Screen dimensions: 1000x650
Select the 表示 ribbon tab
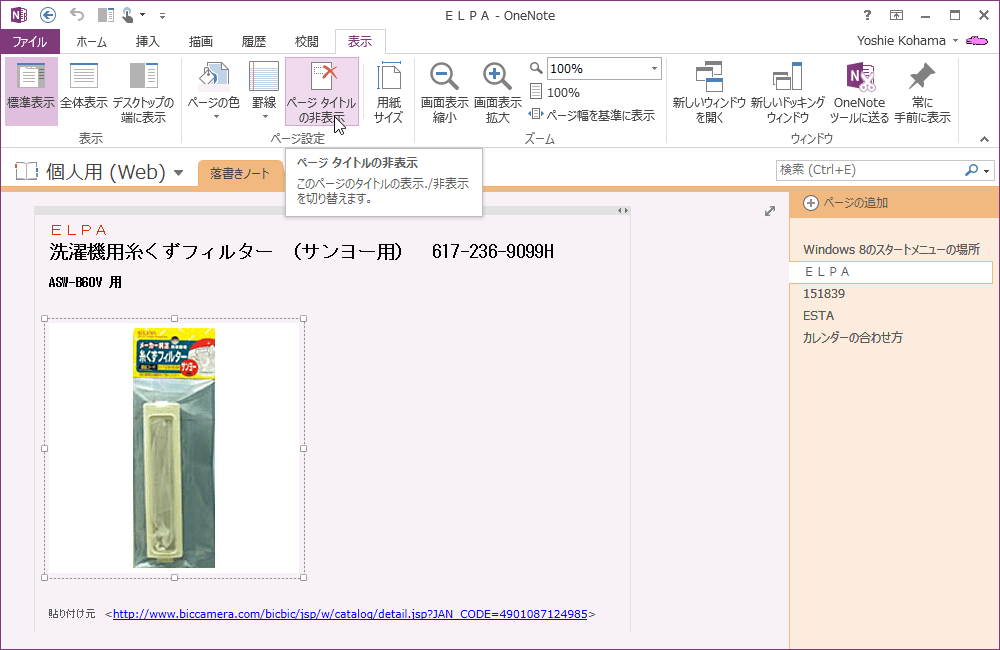point(360,41)
